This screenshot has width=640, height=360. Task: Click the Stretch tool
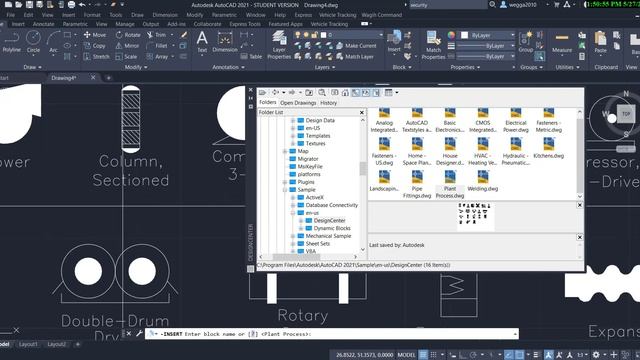97,57
